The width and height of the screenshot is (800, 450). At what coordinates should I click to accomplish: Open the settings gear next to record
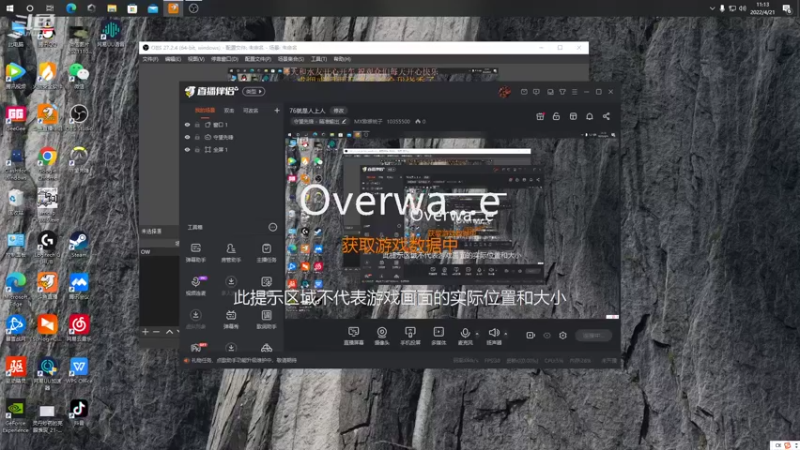[563, 335]
